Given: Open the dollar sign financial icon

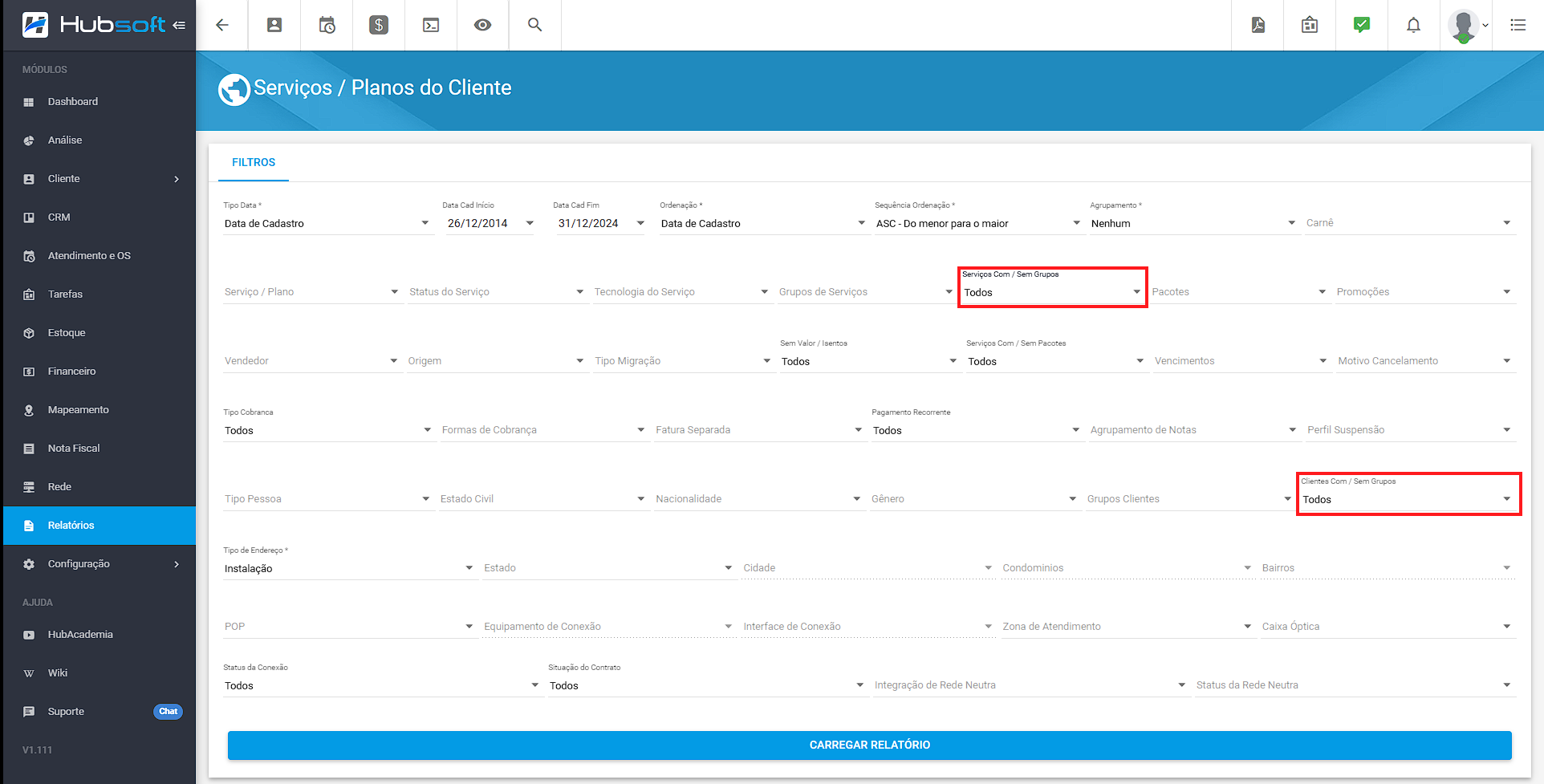Looking at the screenshot, I should (x=379, y=25).
